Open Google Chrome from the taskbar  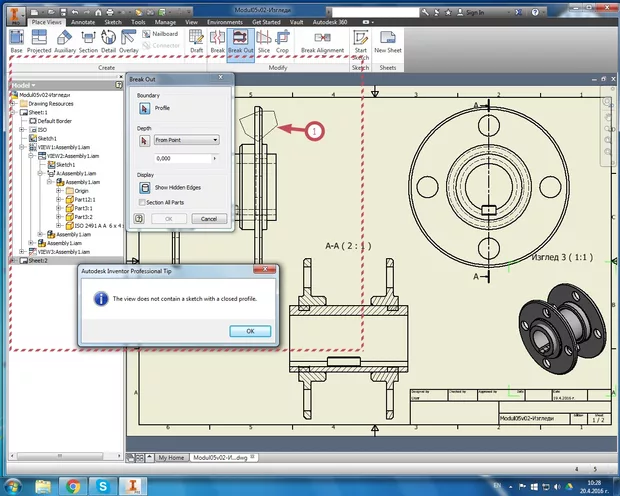point(72,485)
